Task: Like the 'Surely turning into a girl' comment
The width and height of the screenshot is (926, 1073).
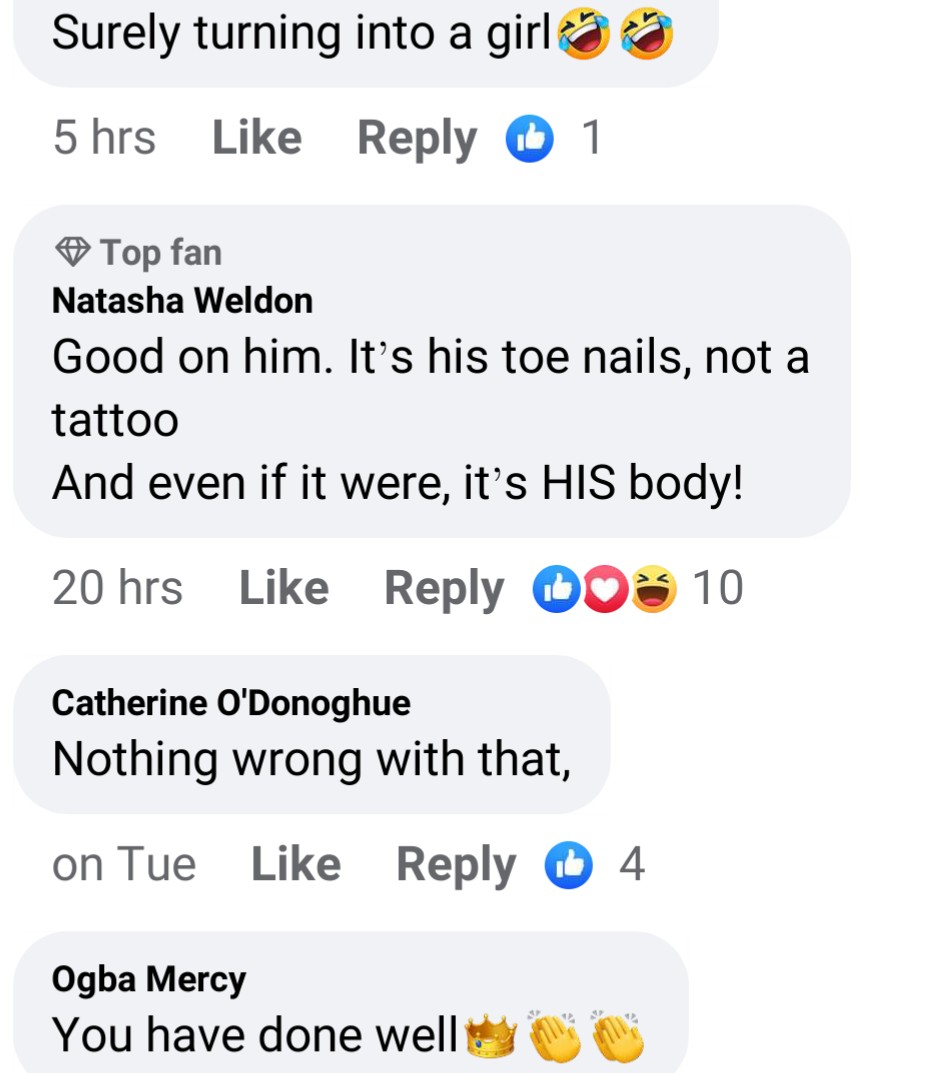Action: (257, 138)
